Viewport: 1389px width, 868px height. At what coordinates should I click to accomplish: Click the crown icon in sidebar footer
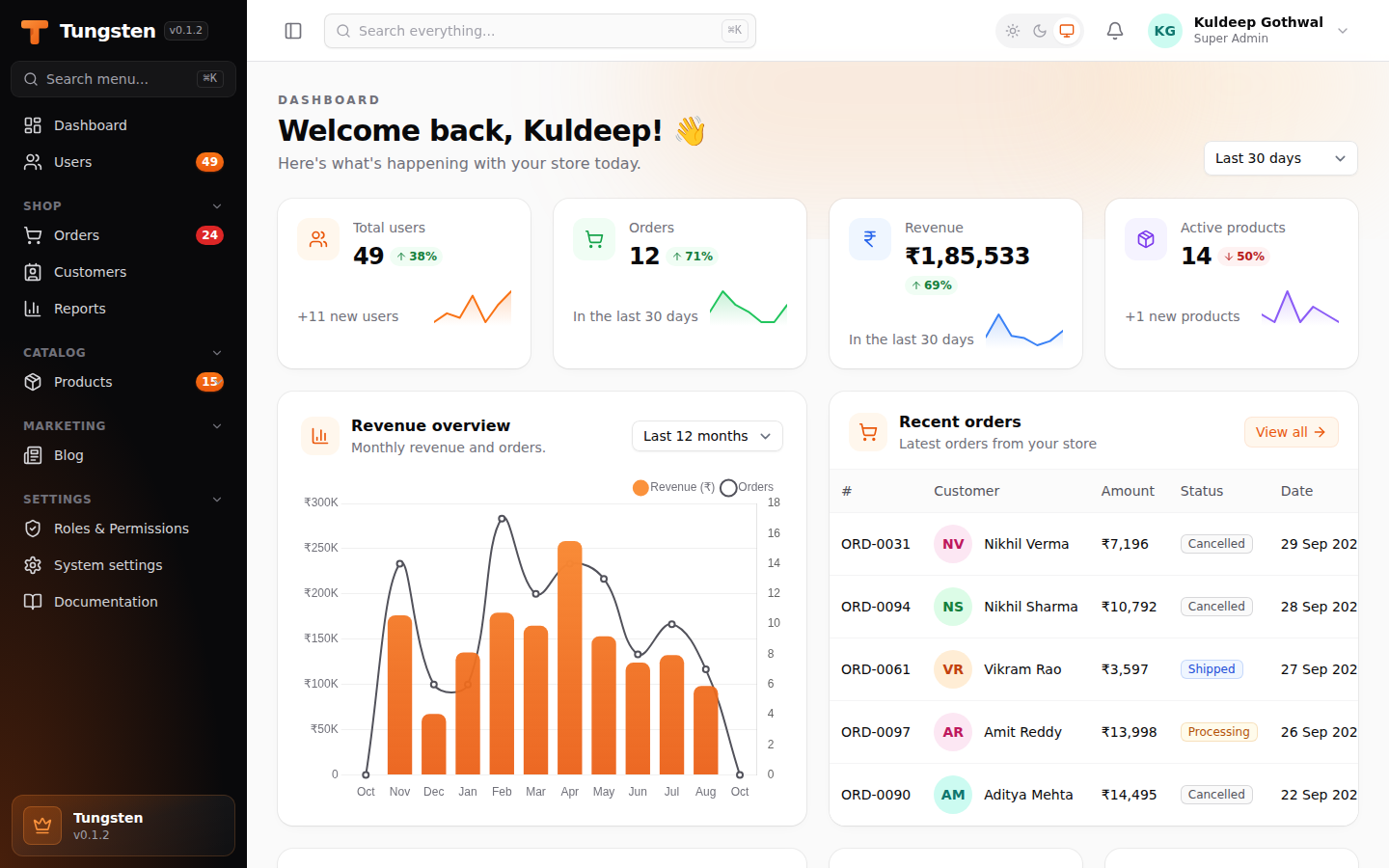click(42, 826)
